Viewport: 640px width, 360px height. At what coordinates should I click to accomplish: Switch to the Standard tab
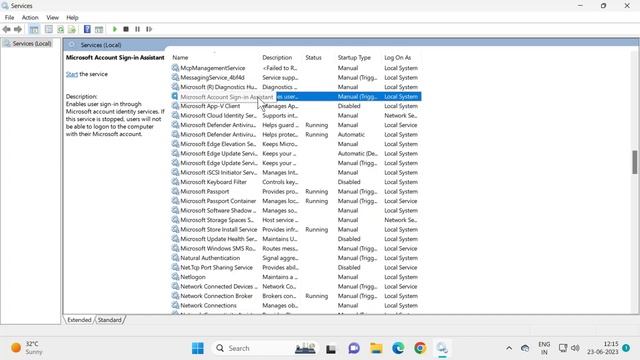pos(109,320)
